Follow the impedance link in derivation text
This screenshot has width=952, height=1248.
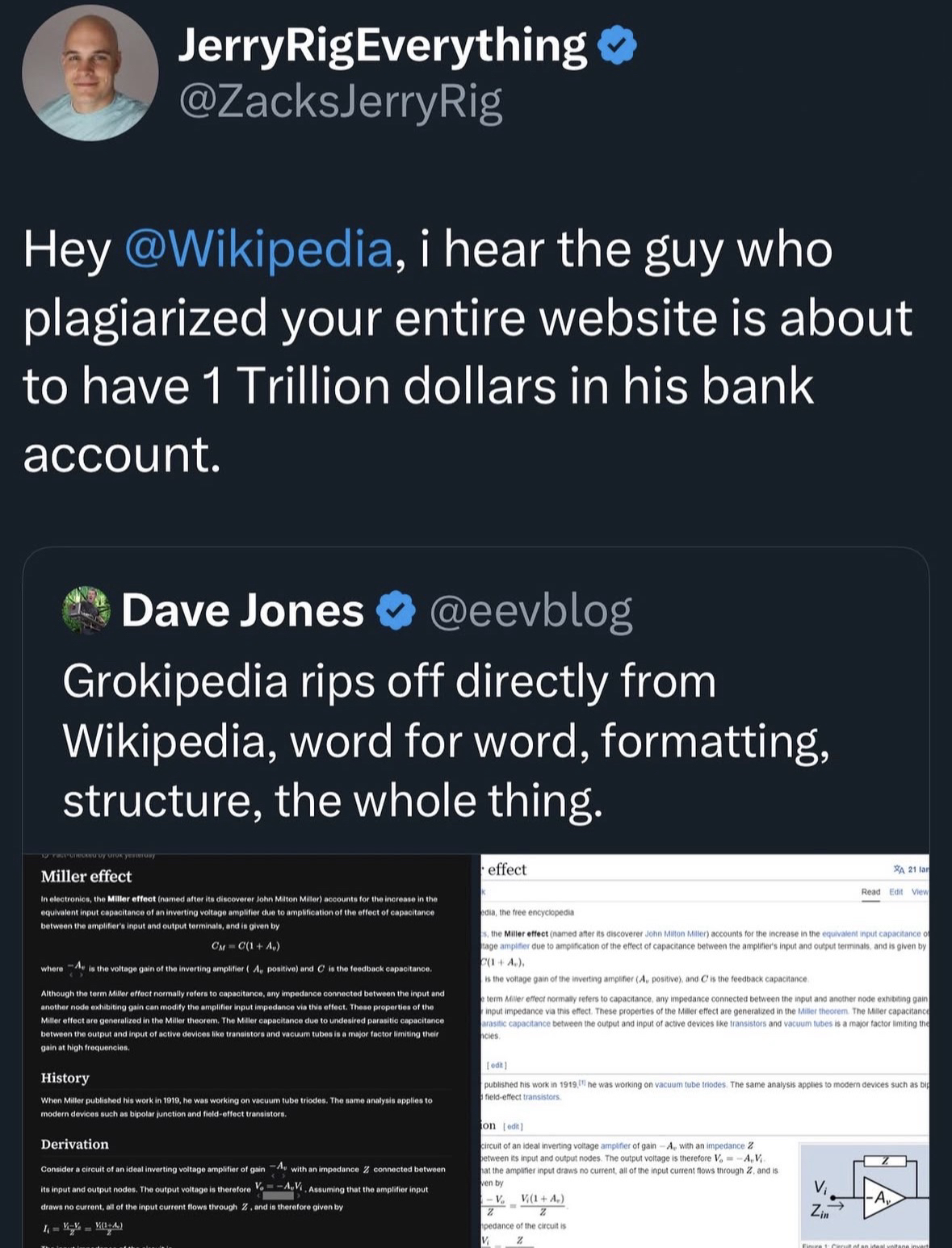[x=725, y=1145]
